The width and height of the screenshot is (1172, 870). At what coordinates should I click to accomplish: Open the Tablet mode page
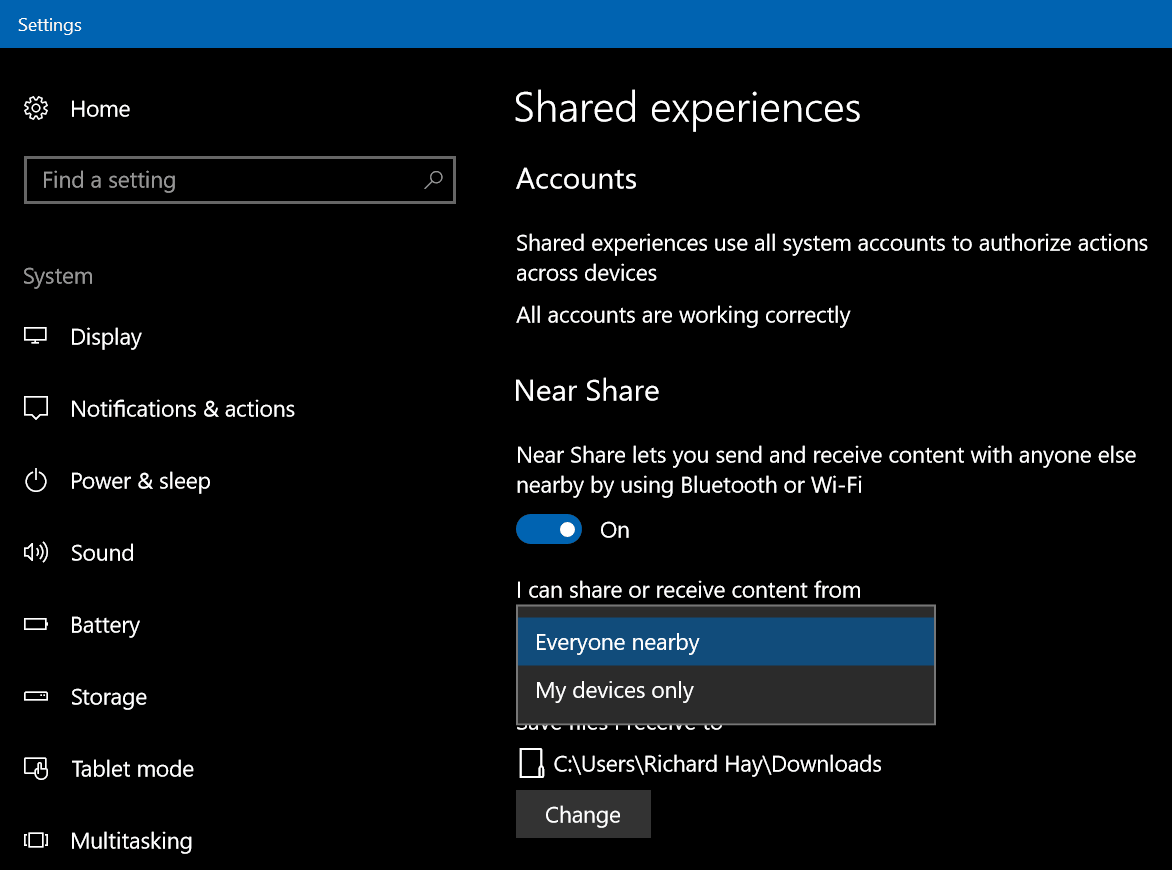pos(132,769)
